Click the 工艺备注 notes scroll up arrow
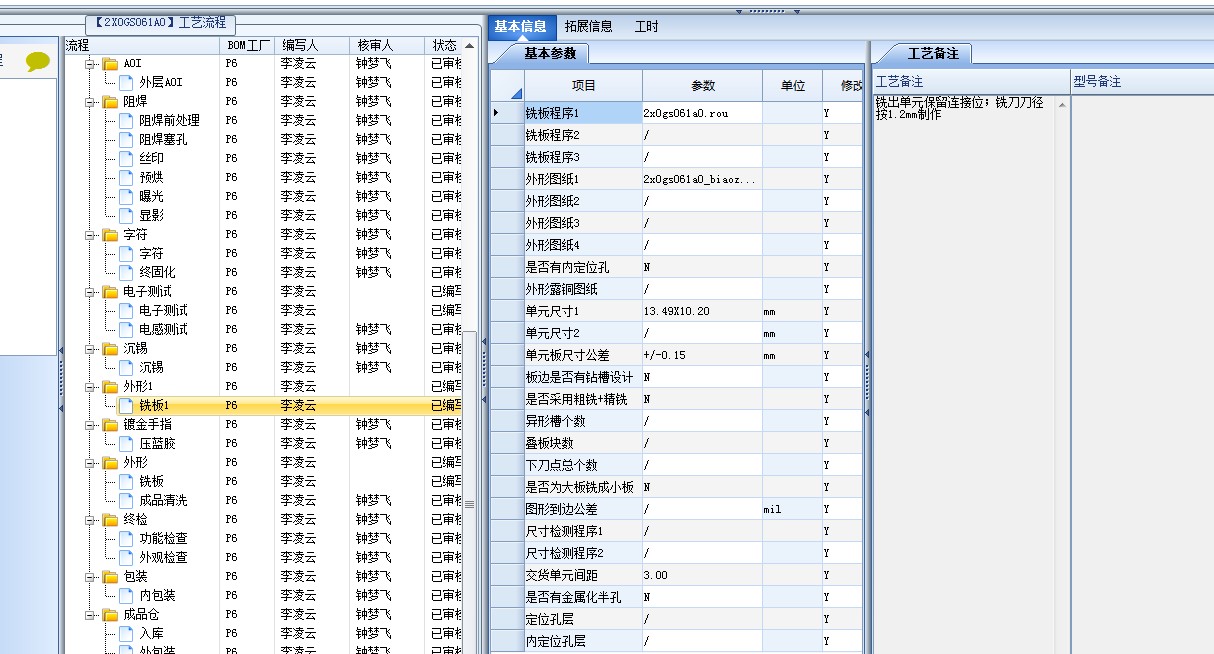The height and width of the screenshot is (654, 1214). [1062, 104]
